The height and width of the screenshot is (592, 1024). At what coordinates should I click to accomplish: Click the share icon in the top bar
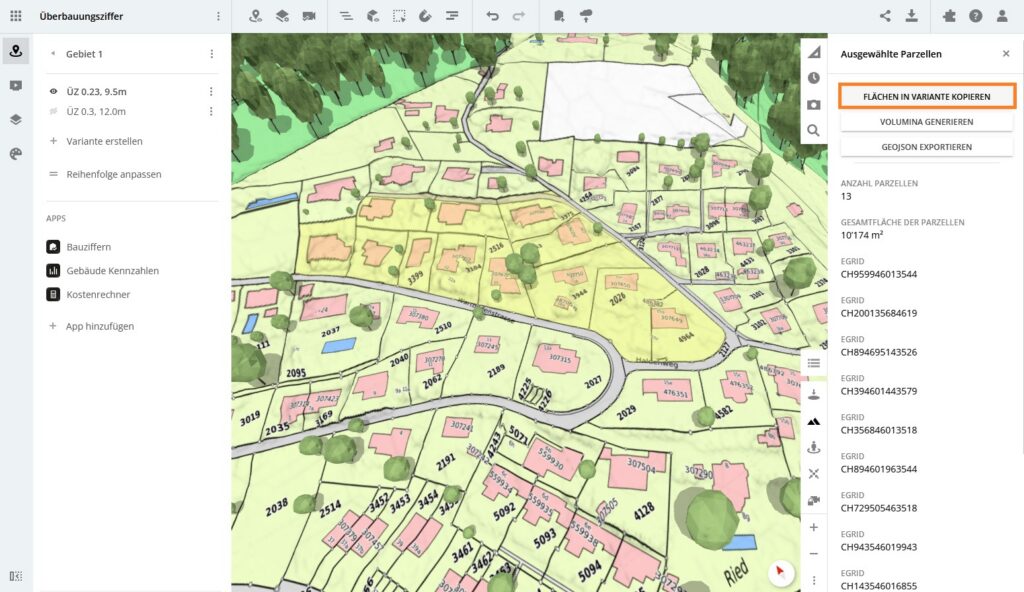(x=885, y=16)
